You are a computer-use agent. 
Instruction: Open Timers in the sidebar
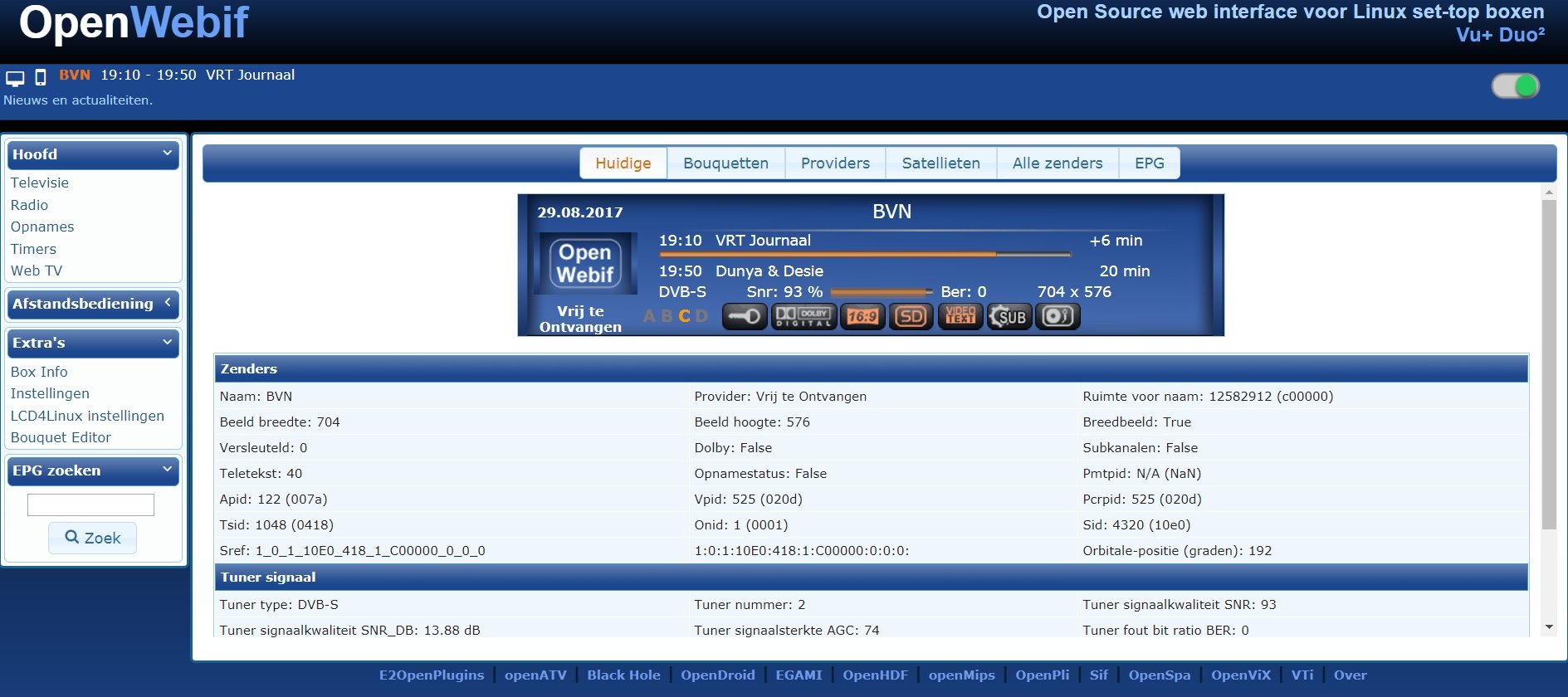33,249
